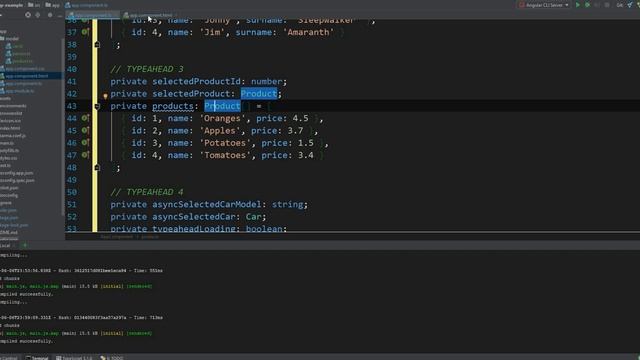The width and height of the screenshot is (640, 360).
Task: Click line number 40 in the gutter
Action: coord(72,69)
